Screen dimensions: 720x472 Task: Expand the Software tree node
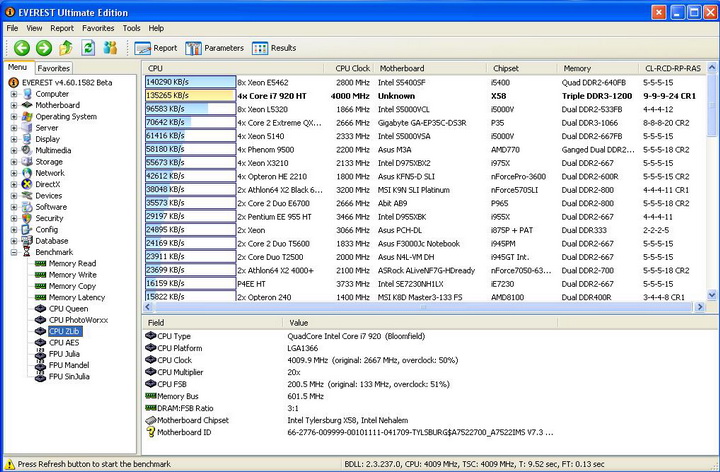tap(14, 207)
